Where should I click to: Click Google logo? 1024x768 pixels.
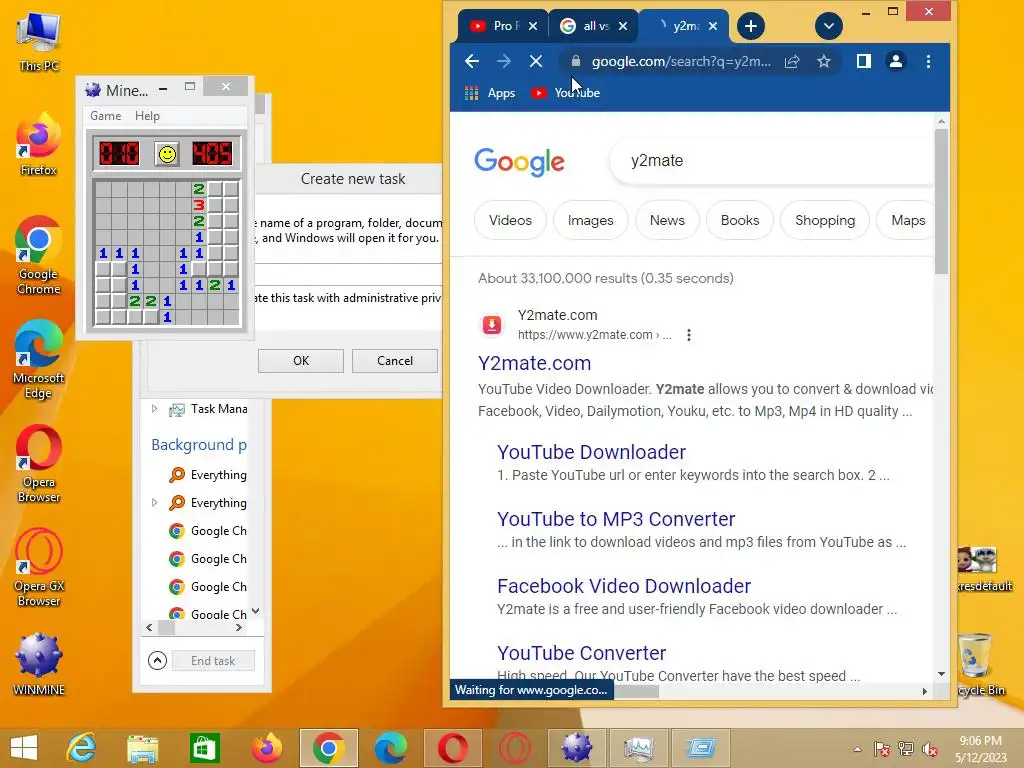(519, 161)
